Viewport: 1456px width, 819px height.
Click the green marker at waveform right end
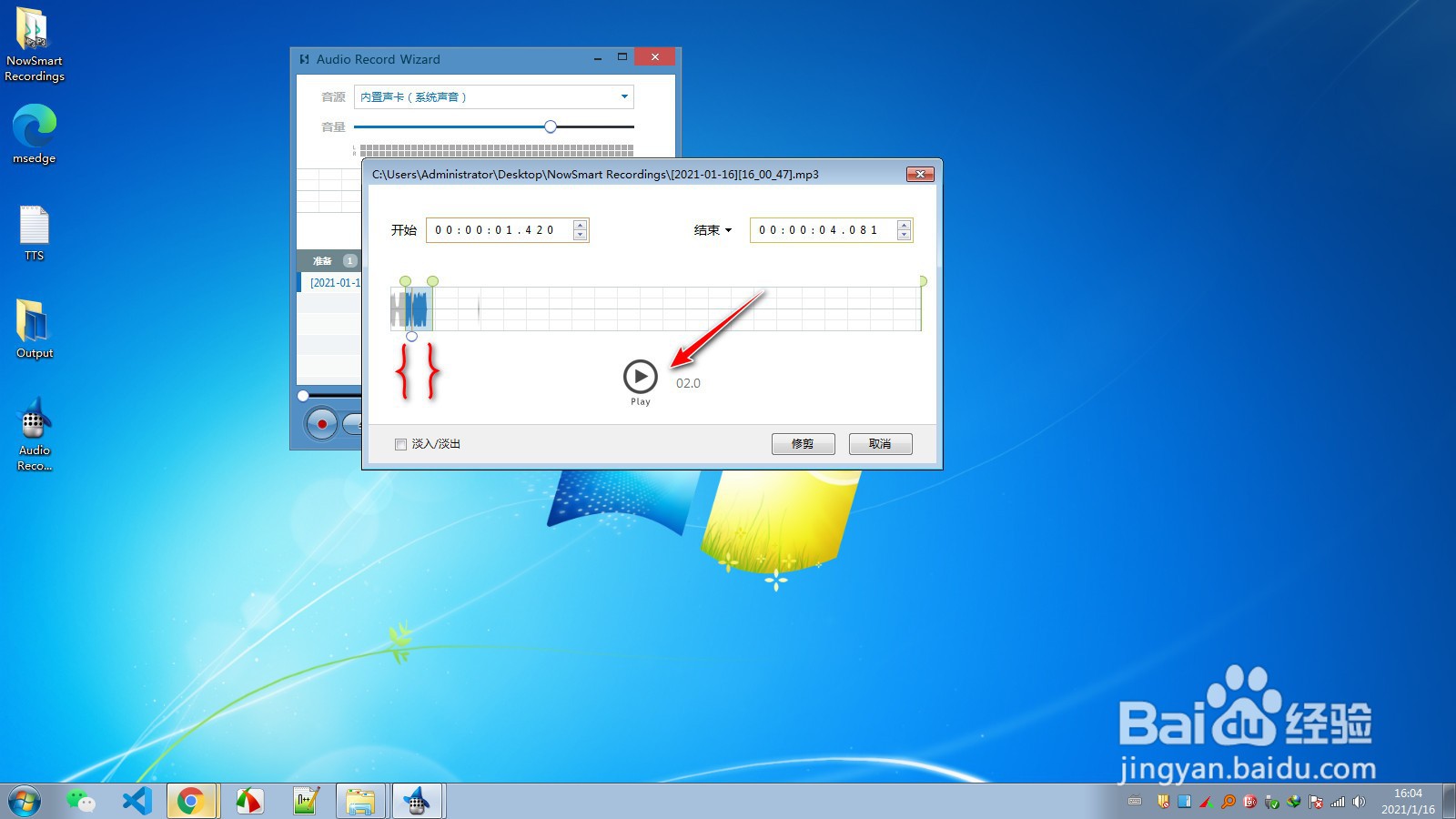click(x=923, y=281)
